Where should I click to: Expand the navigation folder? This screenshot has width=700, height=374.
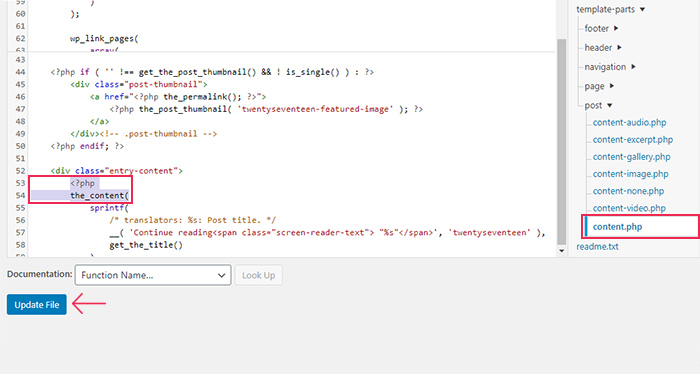click(610, 67)
